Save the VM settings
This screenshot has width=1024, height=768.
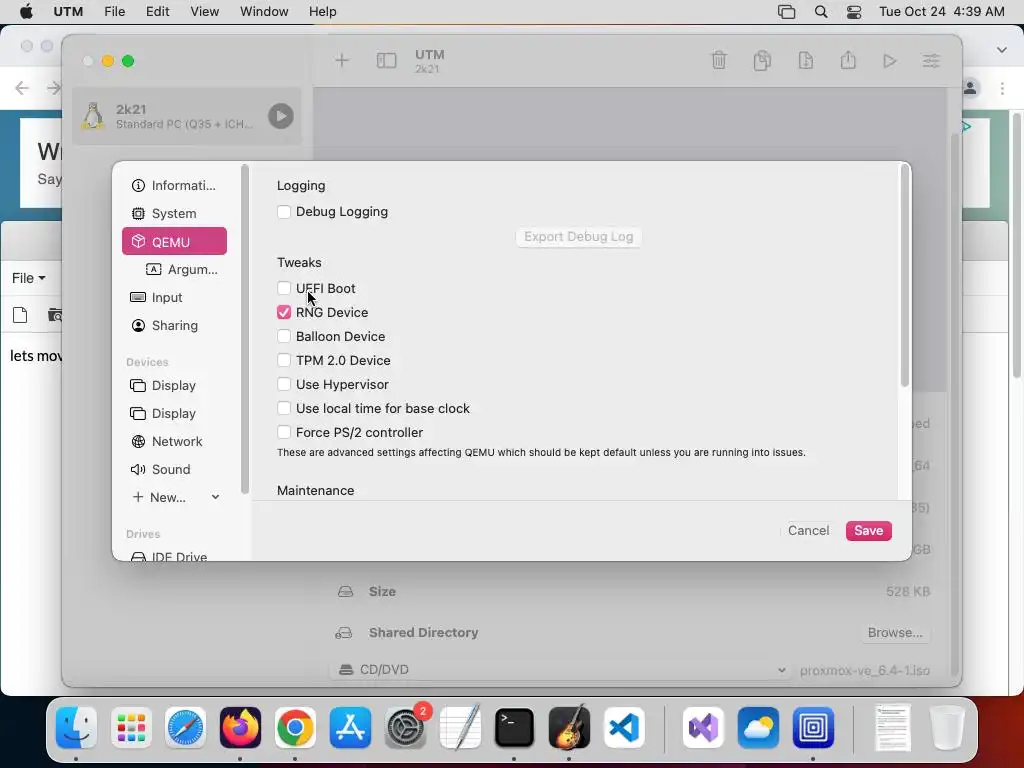click(869, 530)
